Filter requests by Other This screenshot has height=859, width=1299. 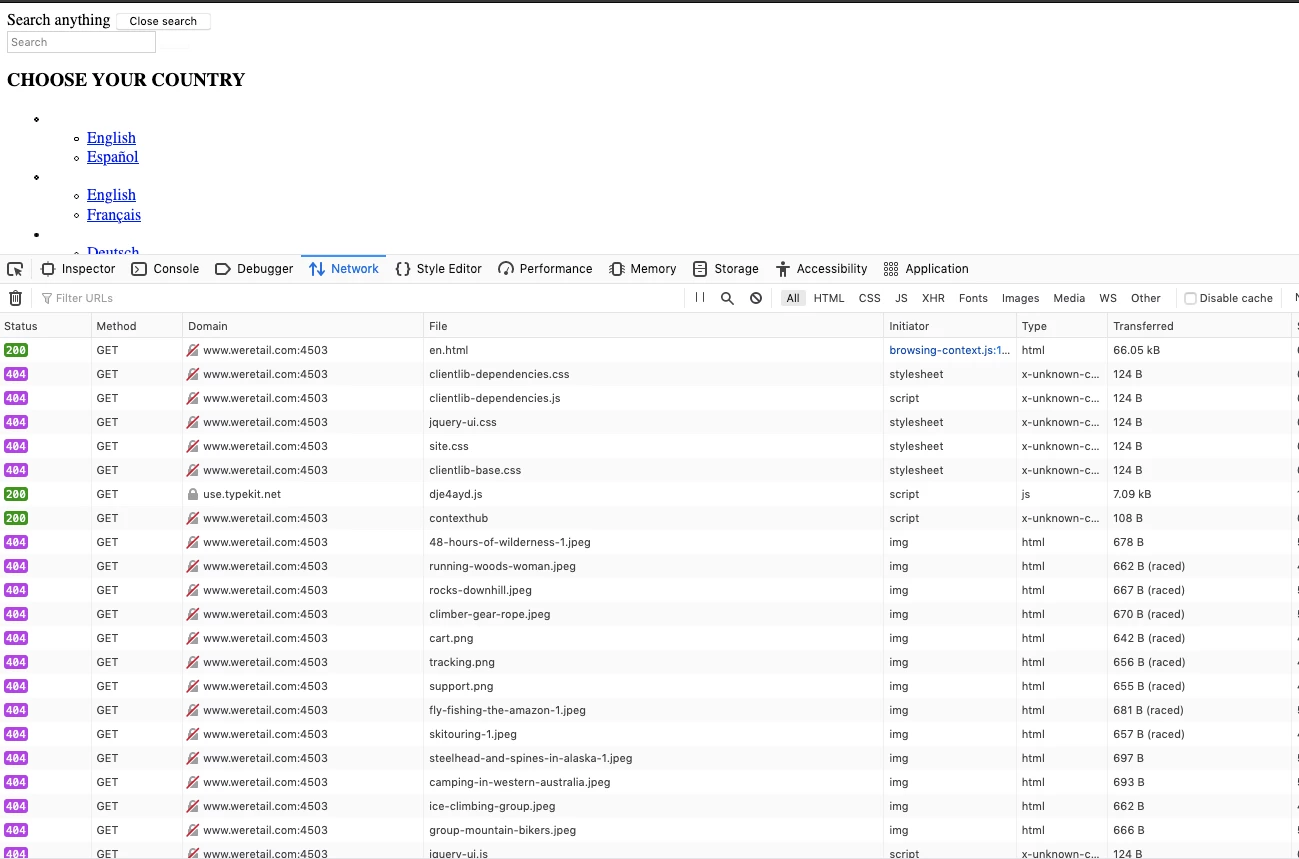pyautogui.click(x=1146, y=298)
